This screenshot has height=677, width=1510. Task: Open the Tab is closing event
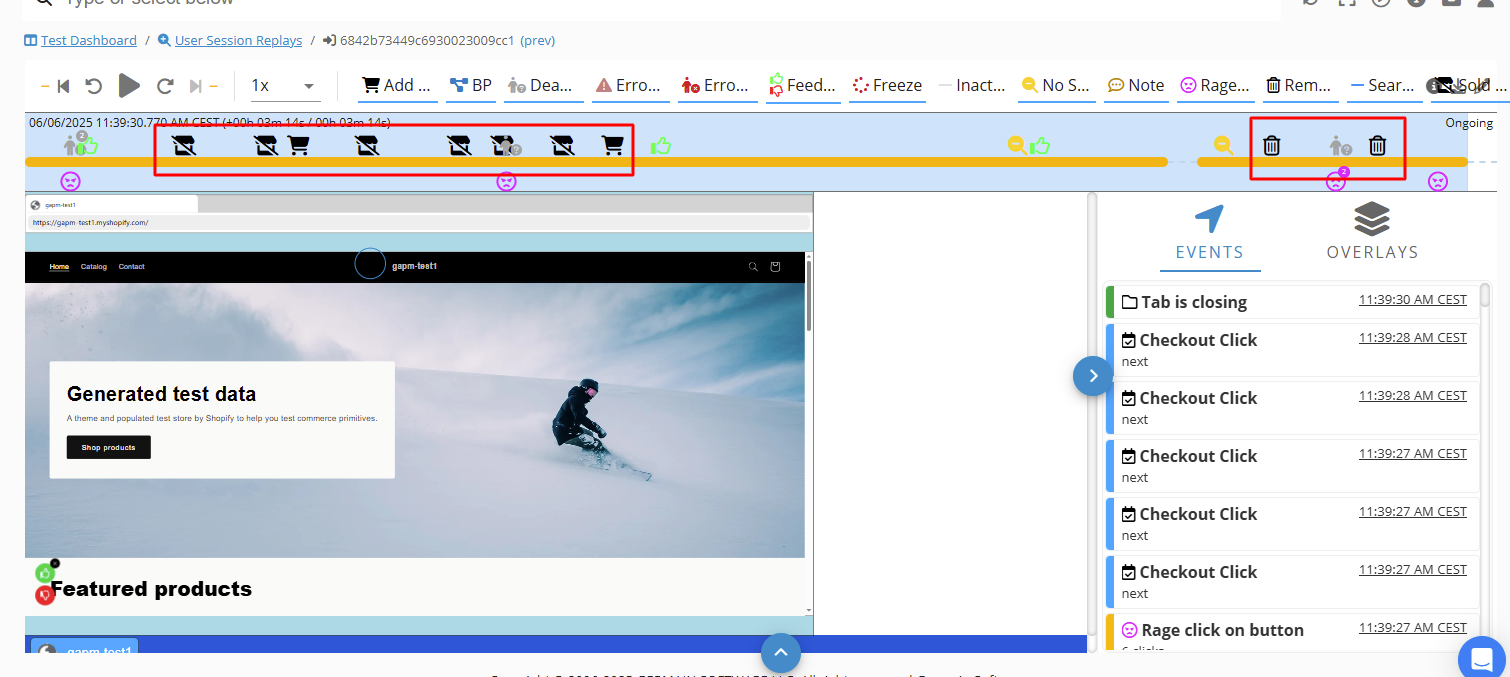pyautogui.click(x=1193, y=302)
